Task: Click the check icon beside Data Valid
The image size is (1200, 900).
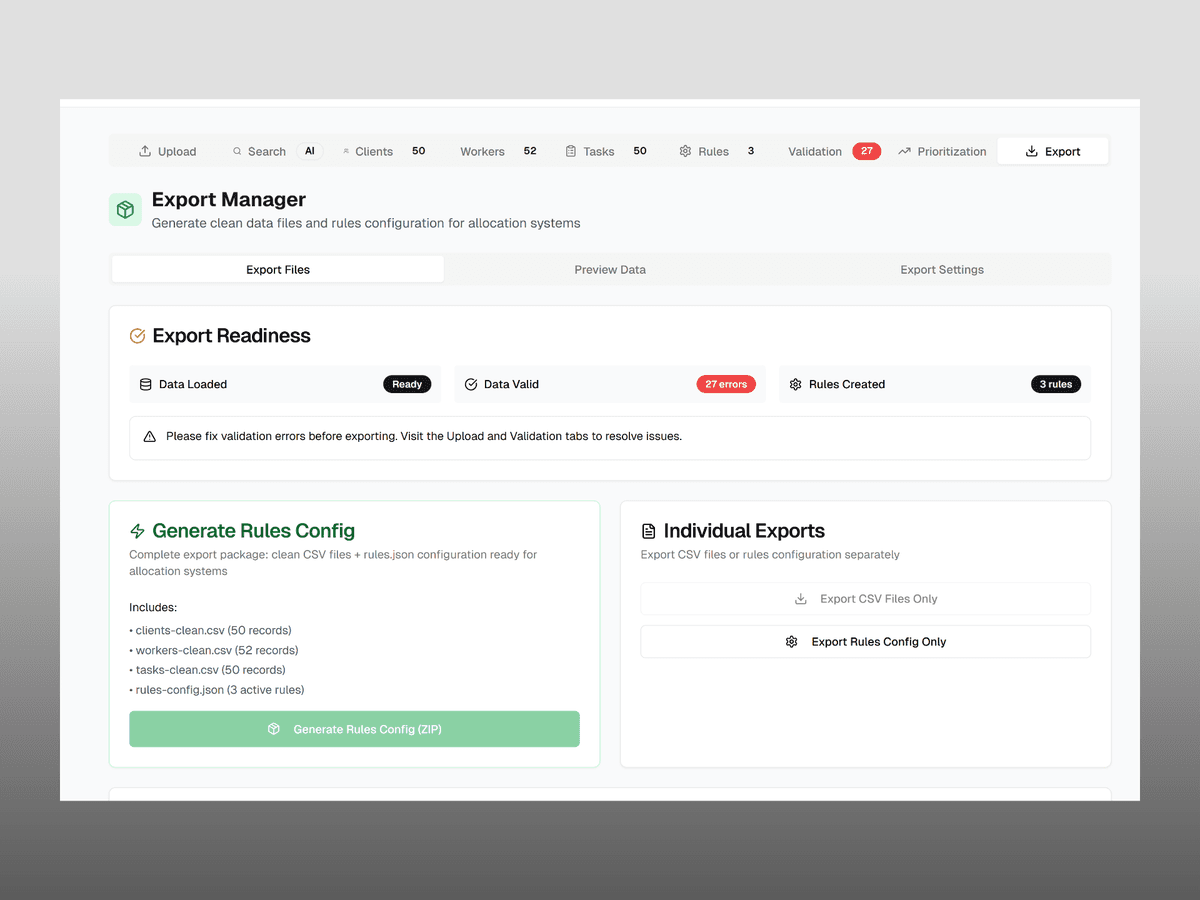Action: [471, 384]
